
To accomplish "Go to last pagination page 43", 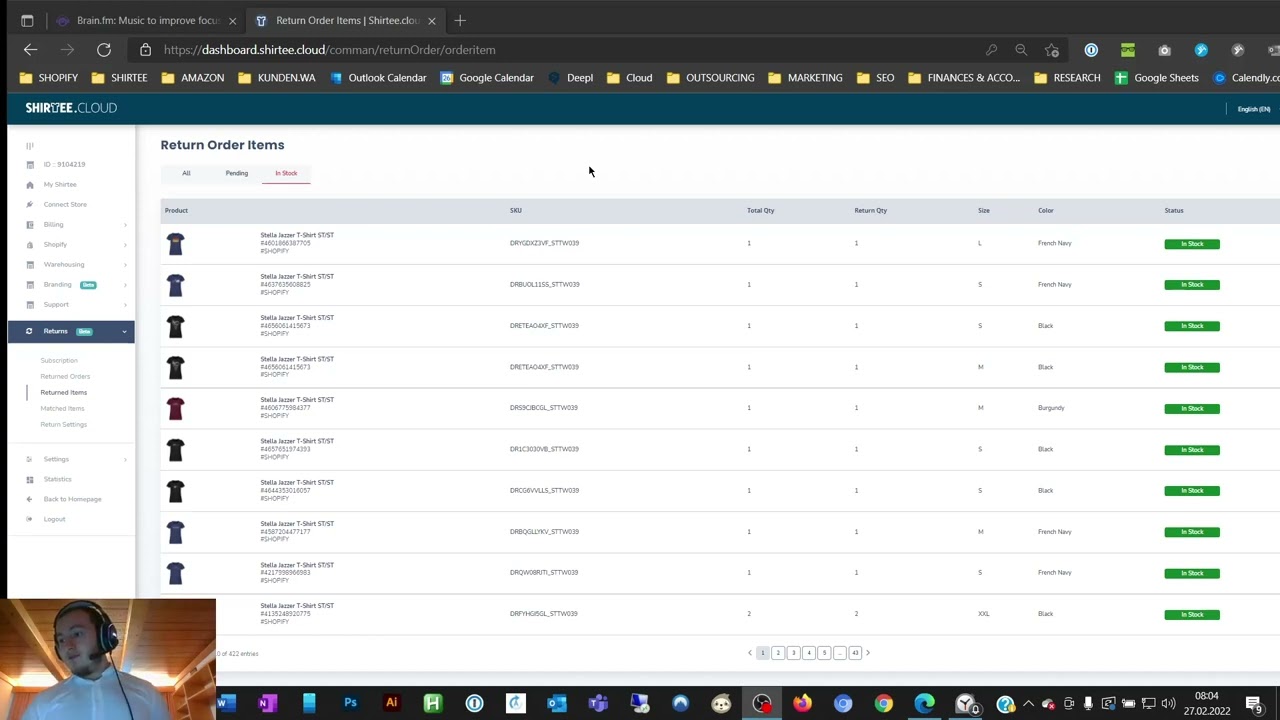I will click(x=855, y=653).
